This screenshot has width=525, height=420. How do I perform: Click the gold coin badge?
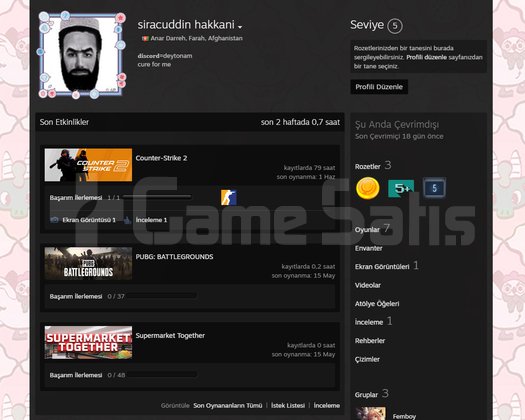coord(368,188)
